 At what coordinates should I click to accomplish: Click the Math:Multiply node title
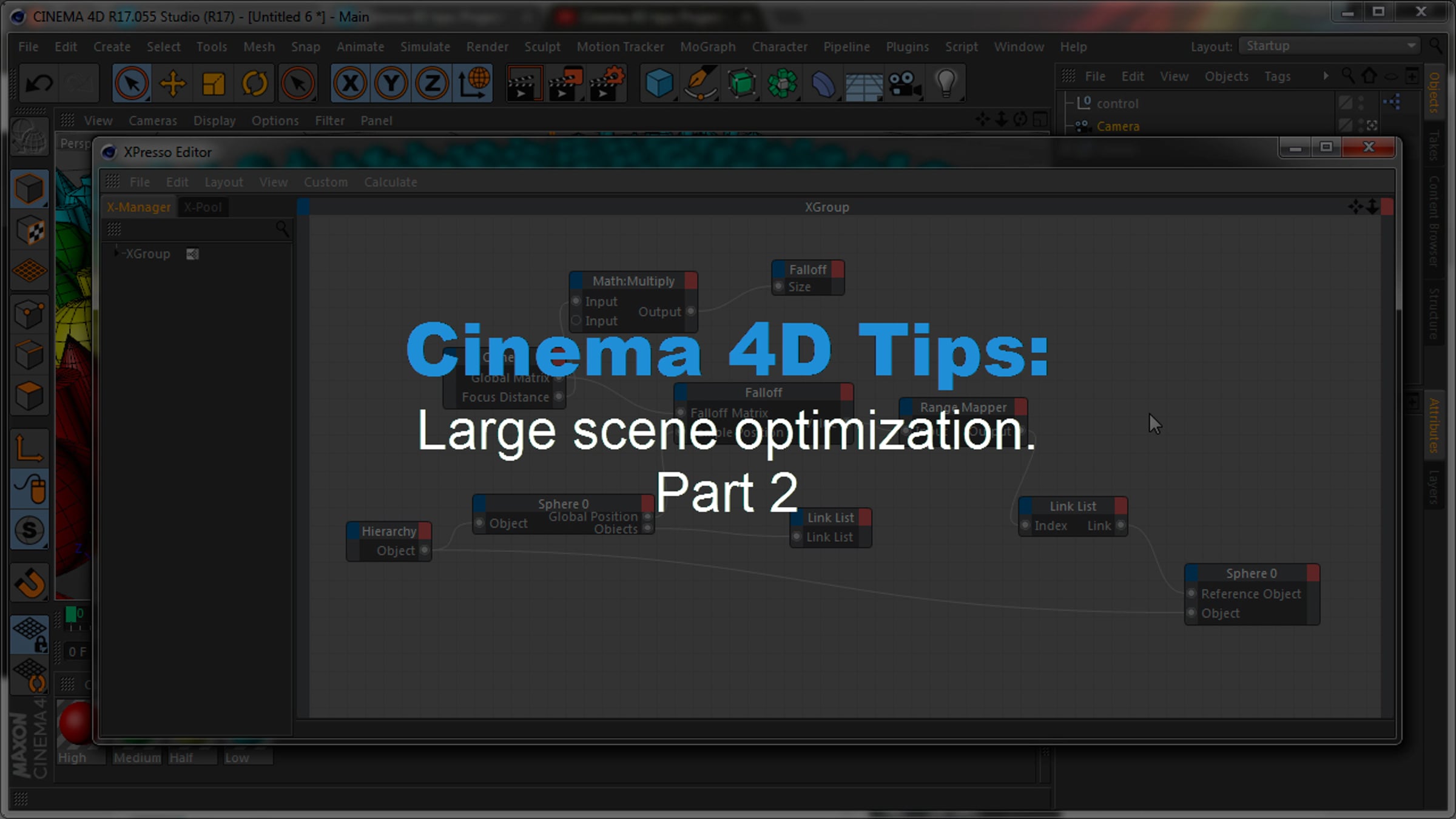coord(633,281)
